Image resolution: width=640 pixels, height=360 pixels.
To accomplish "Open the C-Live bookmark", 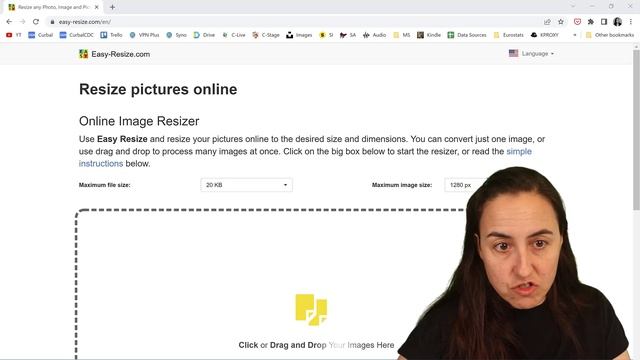I will click(x=233, y=35).
